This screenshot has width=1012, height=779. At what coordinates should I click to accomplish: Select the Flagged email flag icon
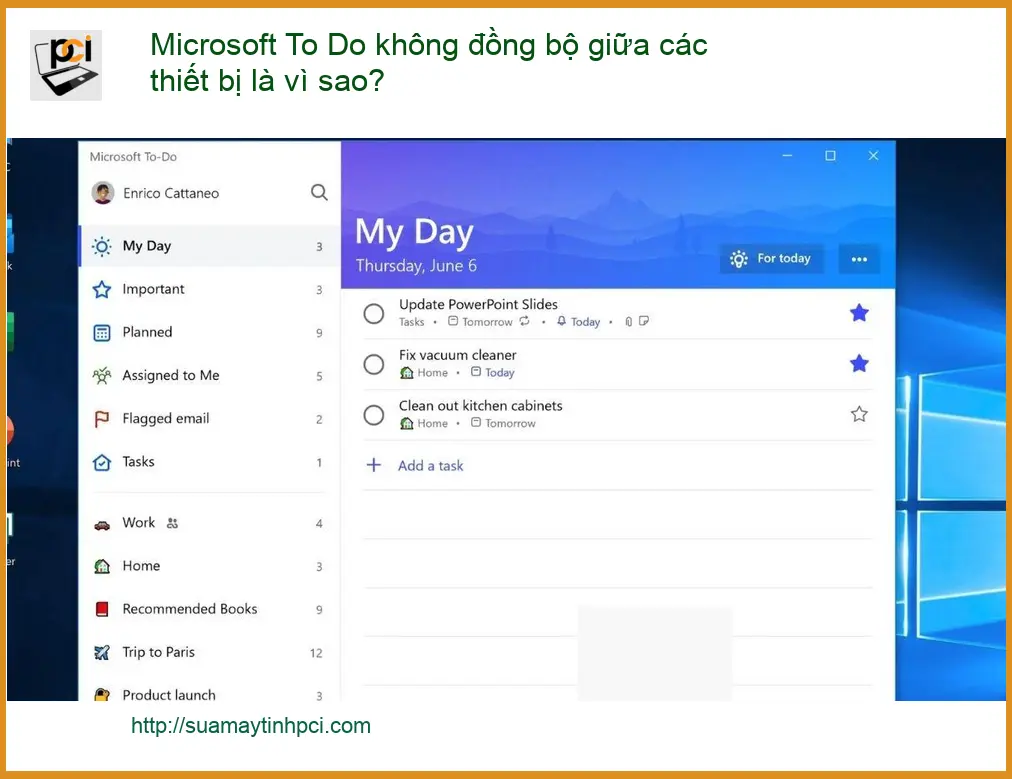coord(101,420)
